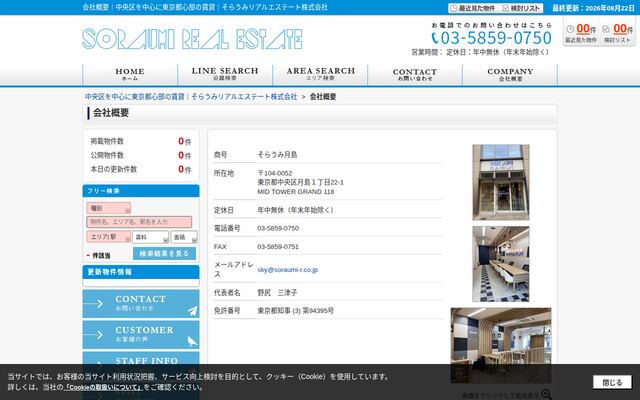Click the sky@soraumi-r.co.jp email link

[x=288, y=270]
